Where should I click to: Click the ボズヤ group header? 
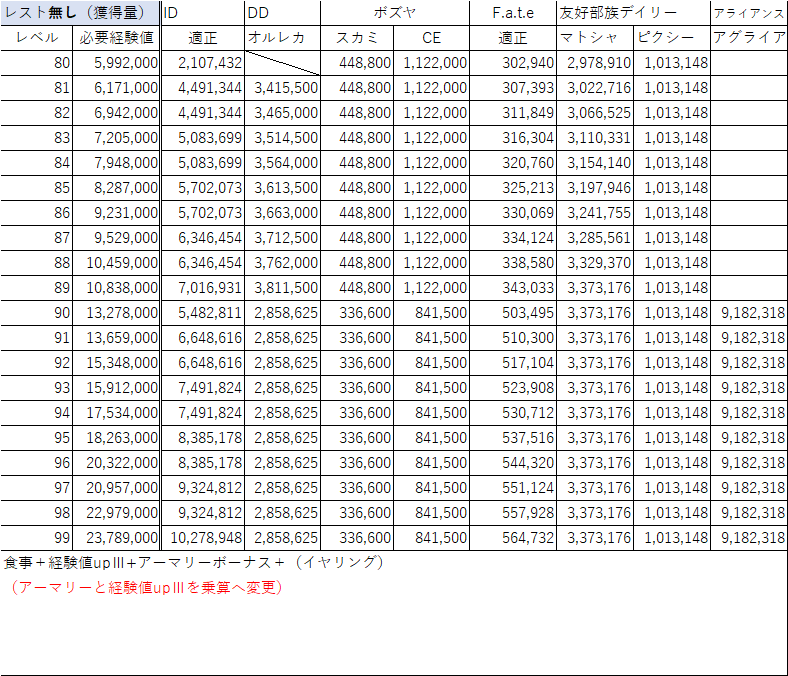coord(395,13)
